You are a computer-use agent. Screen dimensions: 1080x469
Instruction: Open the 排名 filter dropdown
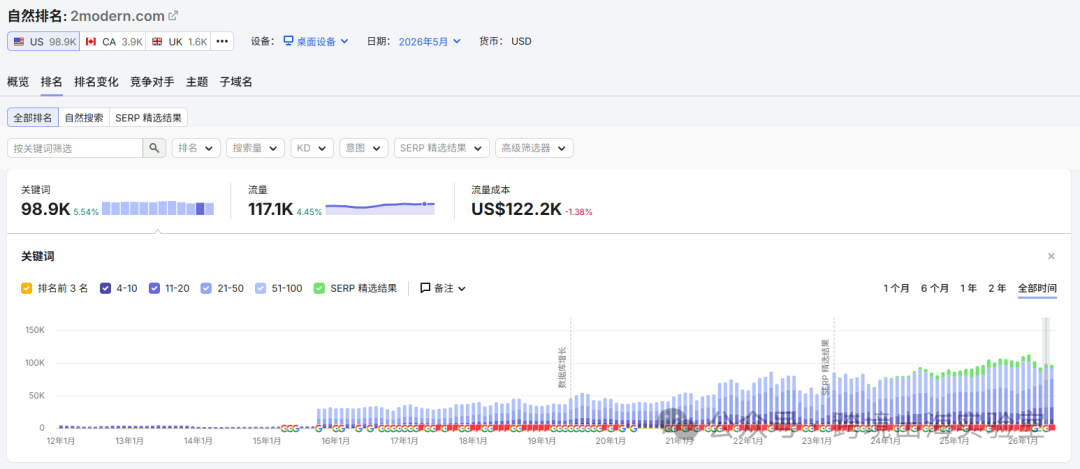196,148
